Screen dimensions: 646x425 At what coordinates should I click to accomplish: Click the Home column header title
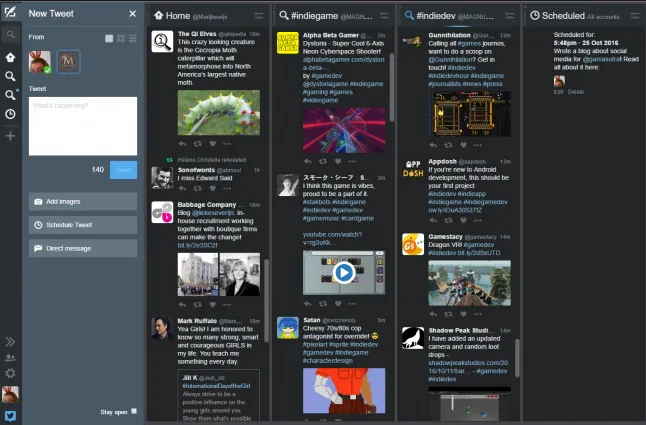point(178,16)
